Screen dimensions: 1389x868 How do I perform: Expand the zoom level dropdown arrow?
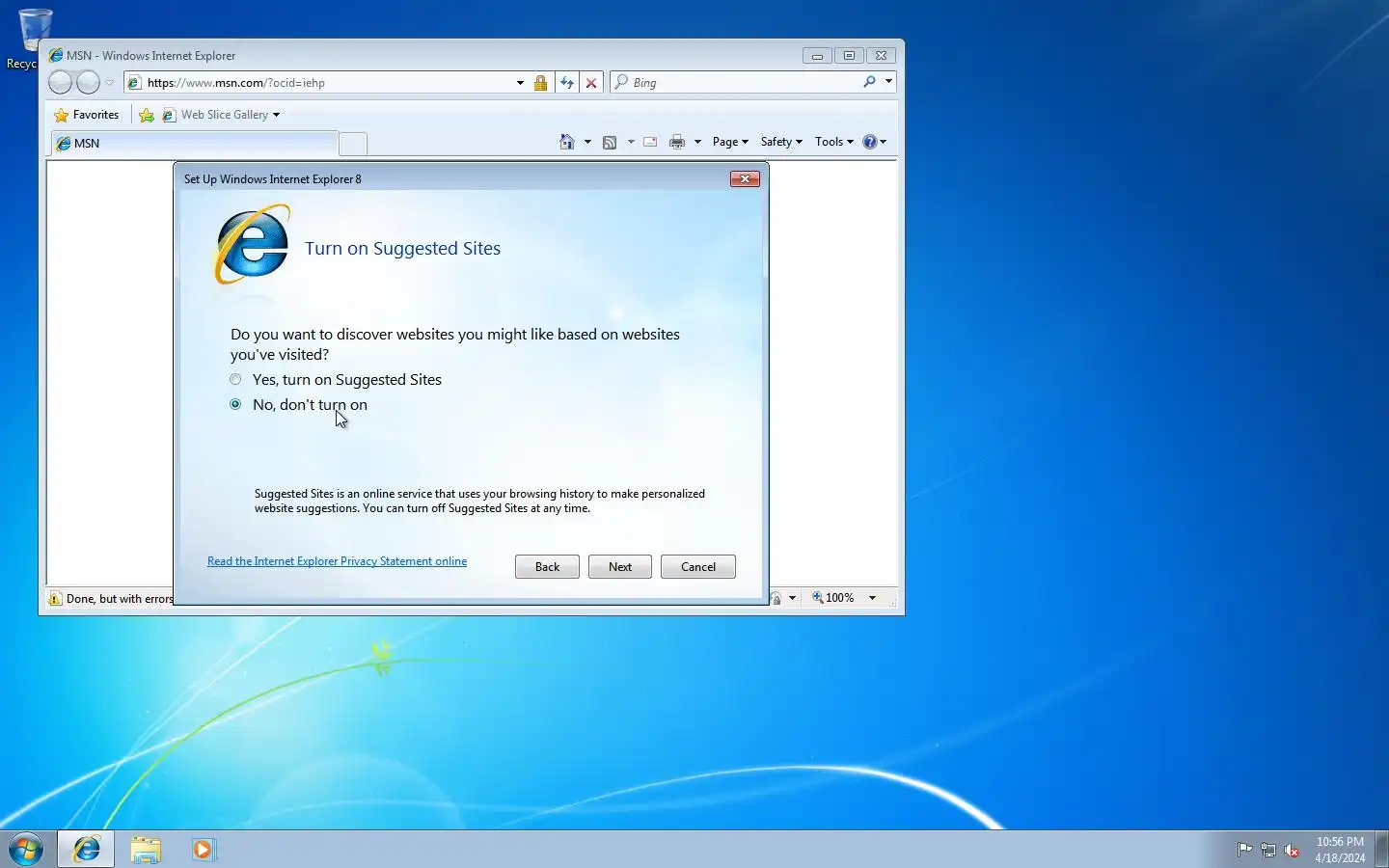(872, 598)
